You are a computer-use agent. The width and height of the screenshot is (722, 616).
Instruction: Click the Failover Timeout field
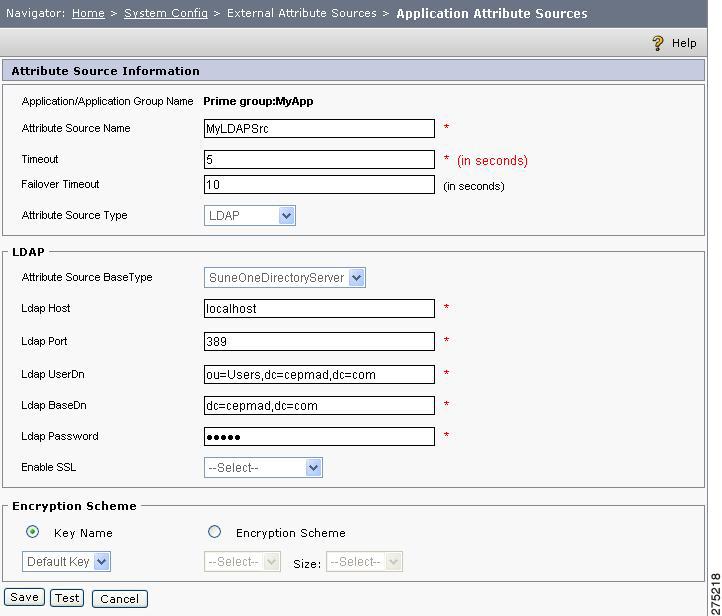click(x=319, y=185)
